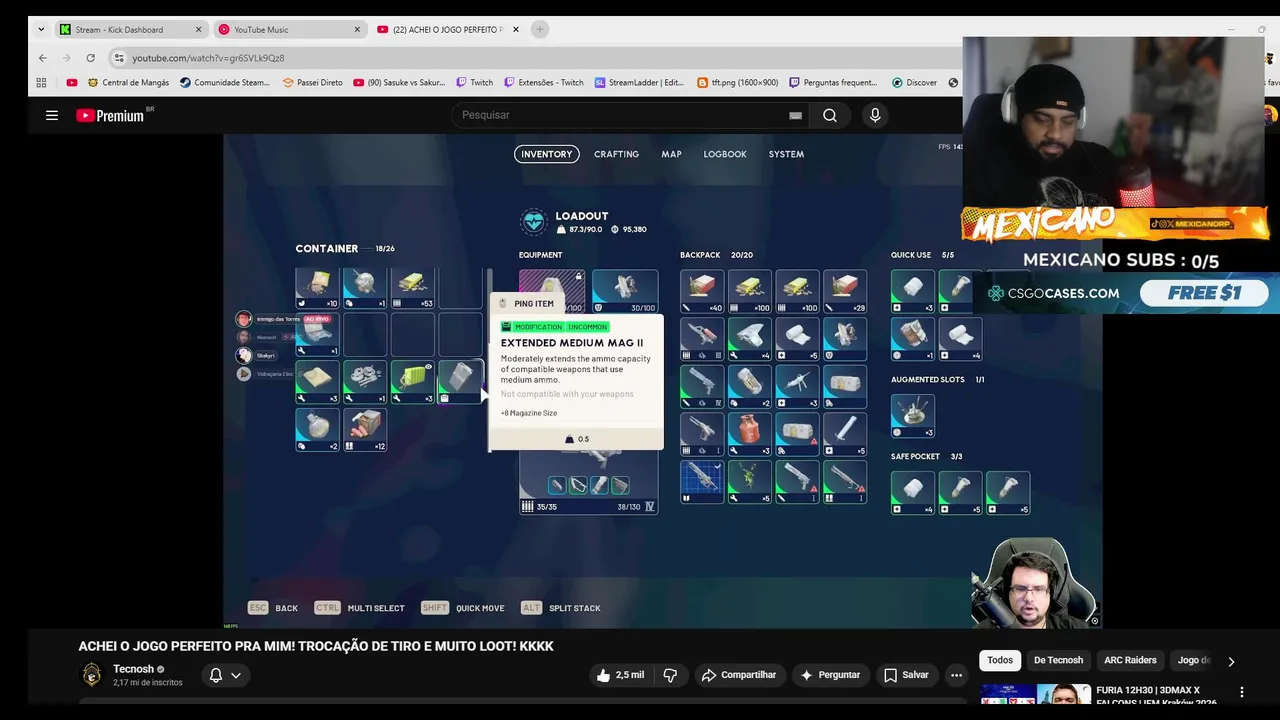The width and height of the screenshot is (1280, 720).
Task: Dislike the video with the thumbs-down icon
Action: point(670,675)
